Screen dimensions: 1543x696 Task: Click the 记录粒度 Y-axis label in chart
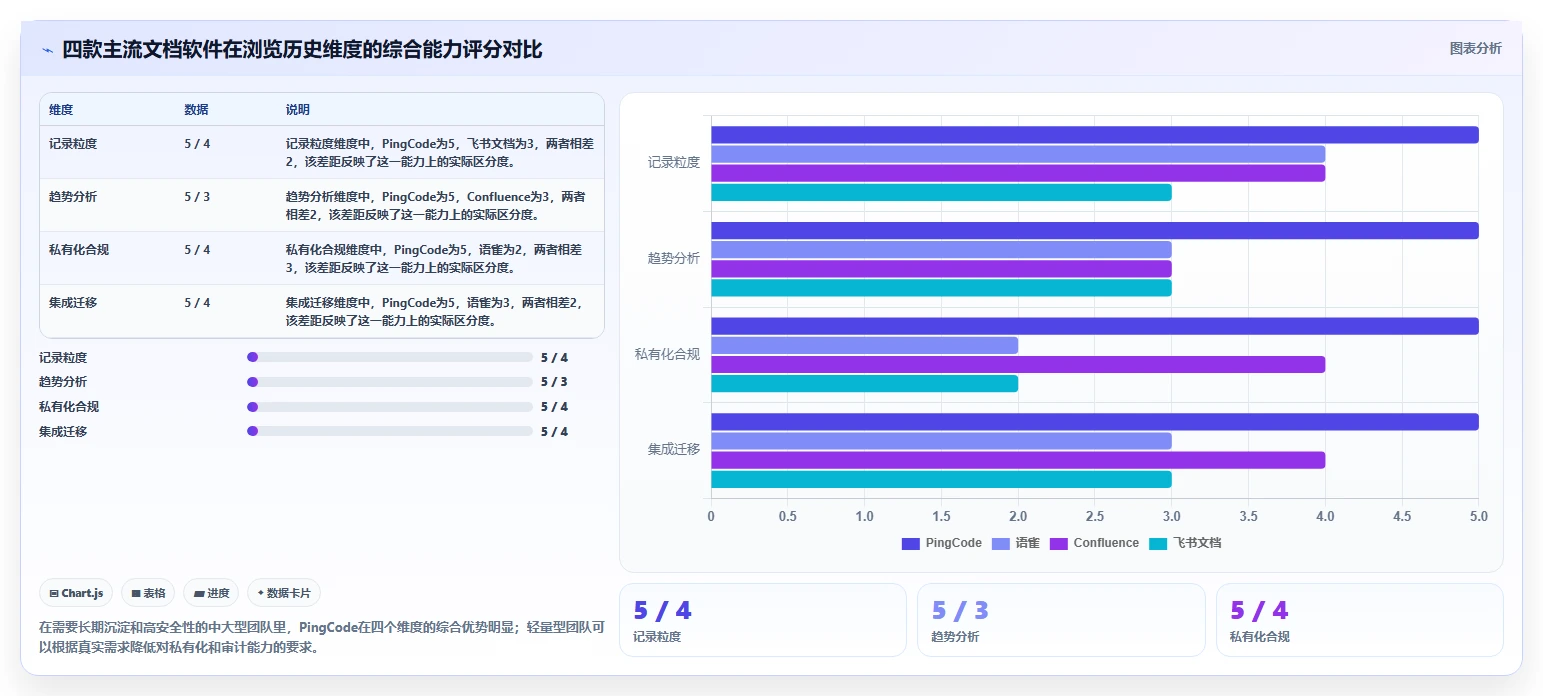pos(673,162)
